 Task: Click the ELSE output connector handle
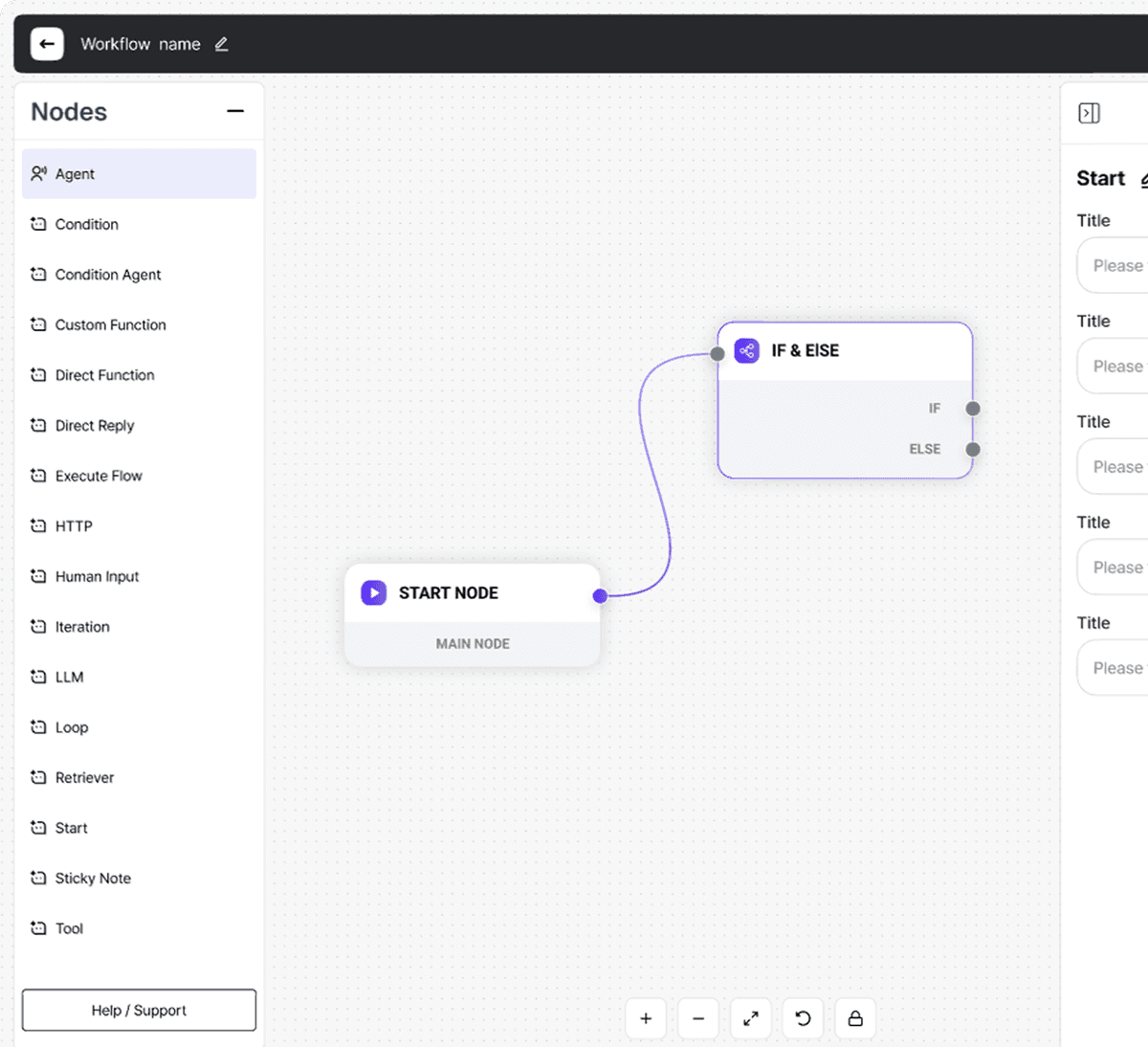[x=972, y=449]
